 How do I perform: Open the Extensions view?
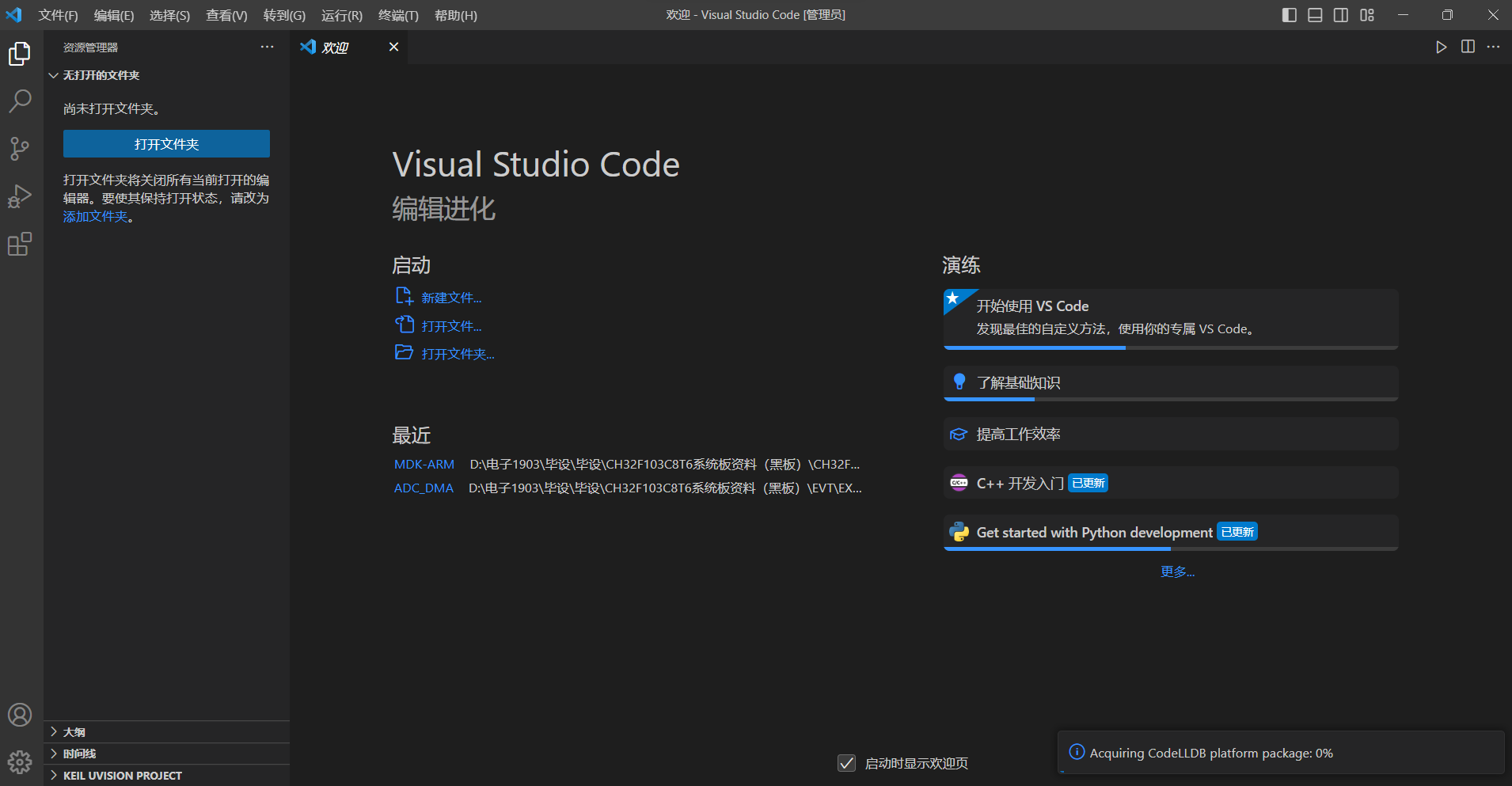20,244
